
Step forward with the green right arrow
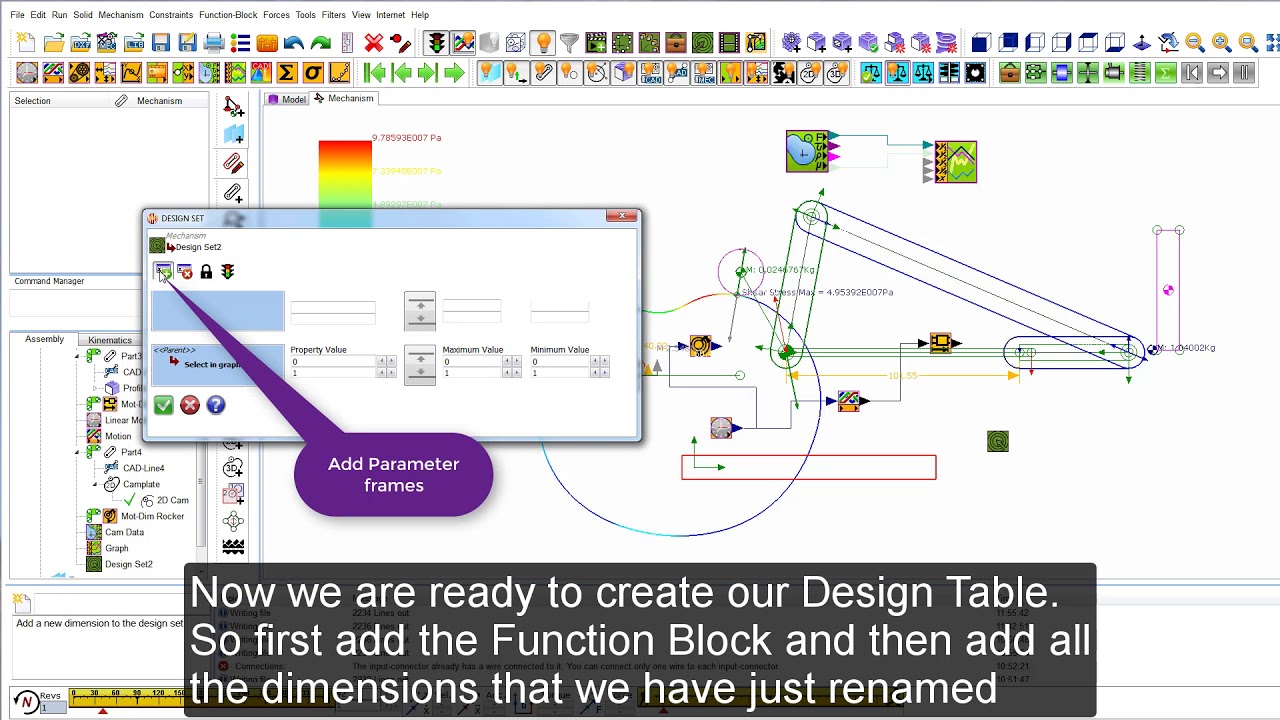(454, 73)
